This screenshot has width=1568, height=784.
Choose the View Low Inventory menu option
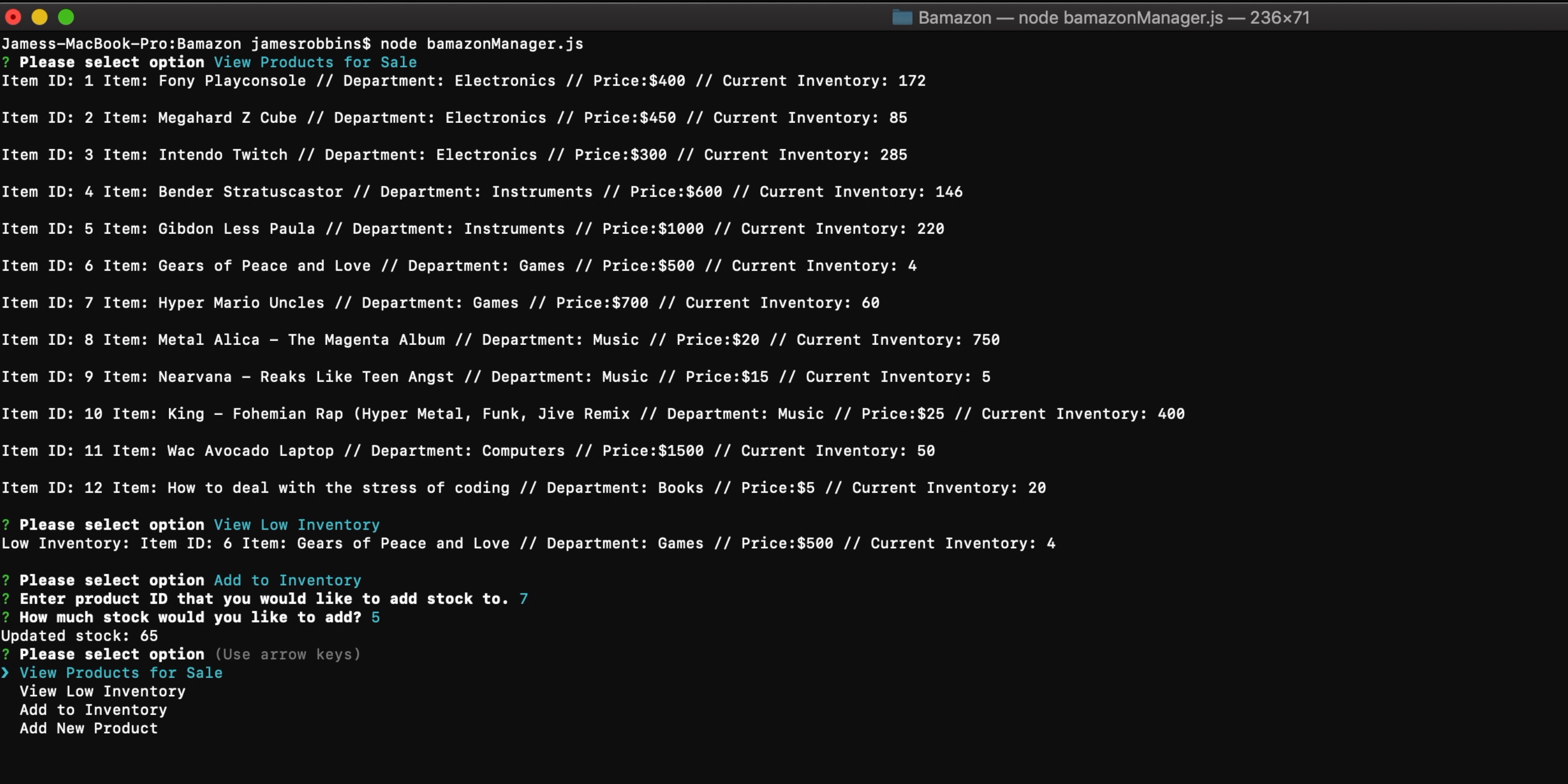(102, 691)
